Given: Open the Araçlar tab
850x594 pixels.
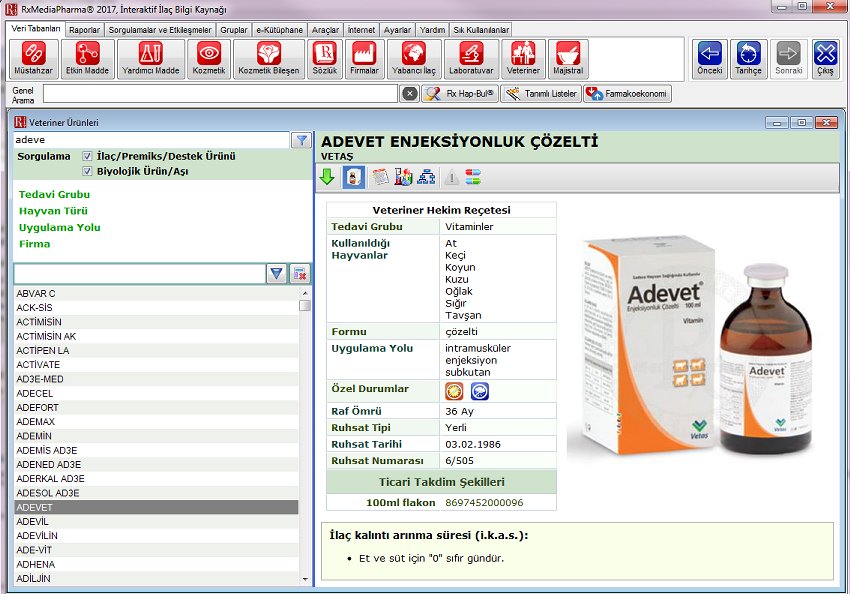Looking at the screenshot, I should [325, 30].
